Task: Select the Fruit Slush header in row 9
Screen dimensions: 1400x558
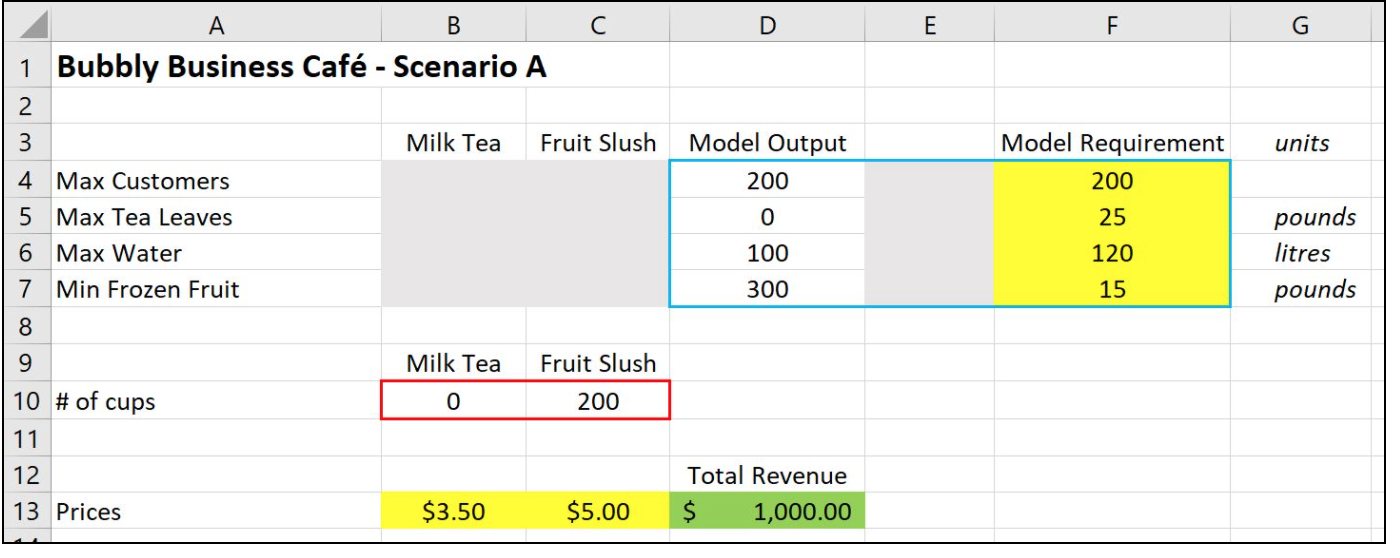Action: pyautogui.click(x=598, y=364)
